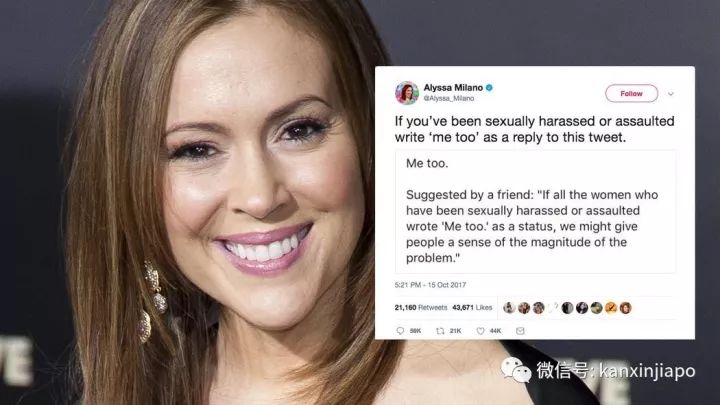The height and width of the screenshot is (405, 720).
Task: Click the WeChat logo in the watermark
Action: click(516, 370)
